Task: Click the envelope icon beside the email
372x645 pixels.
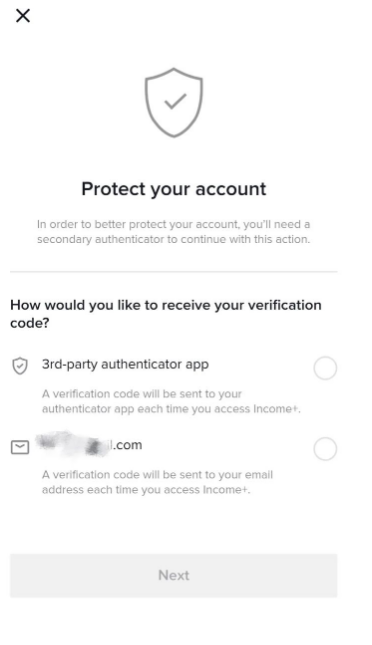Action: 20,447
